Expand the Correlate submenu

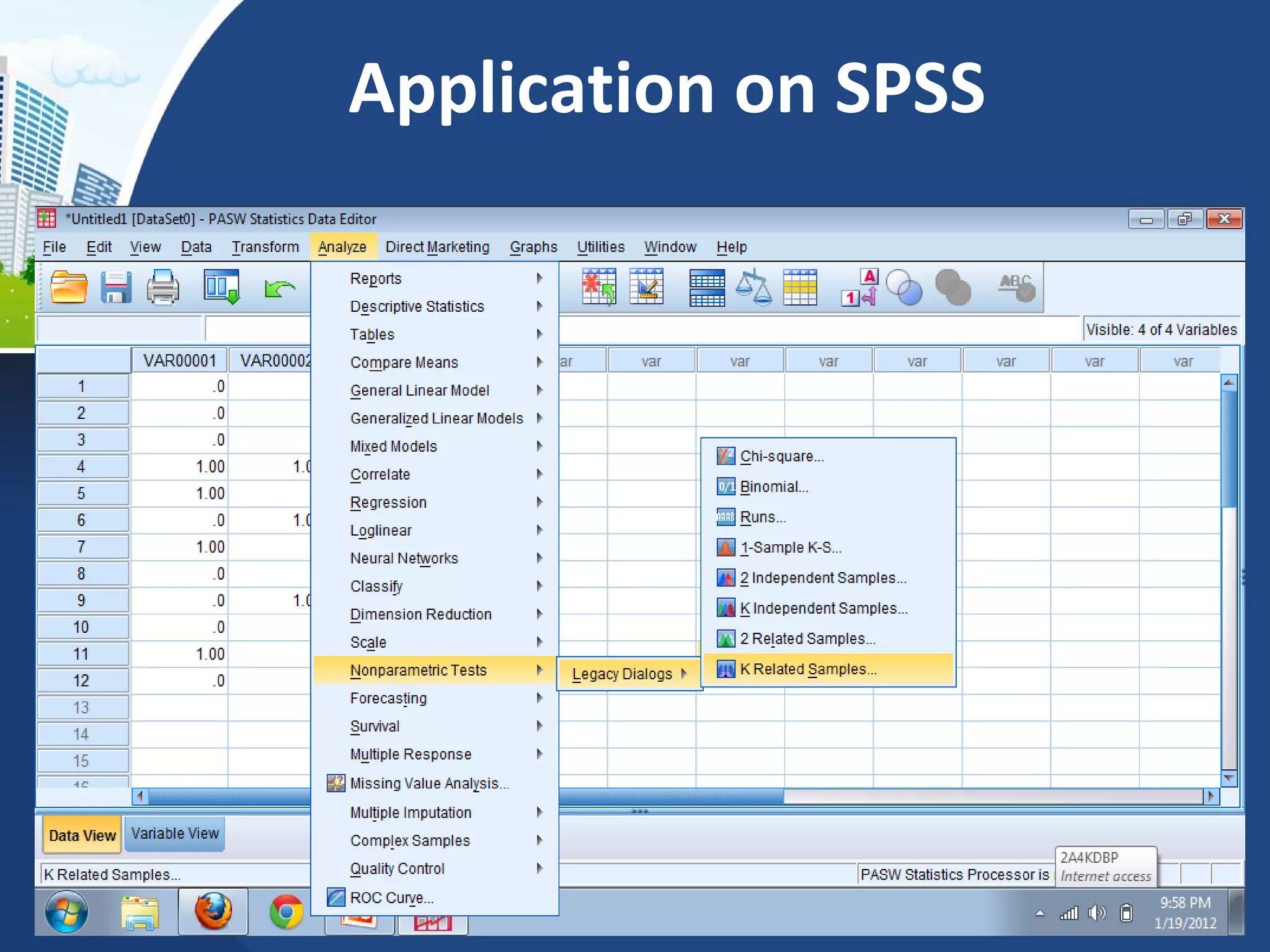(435, 474)
